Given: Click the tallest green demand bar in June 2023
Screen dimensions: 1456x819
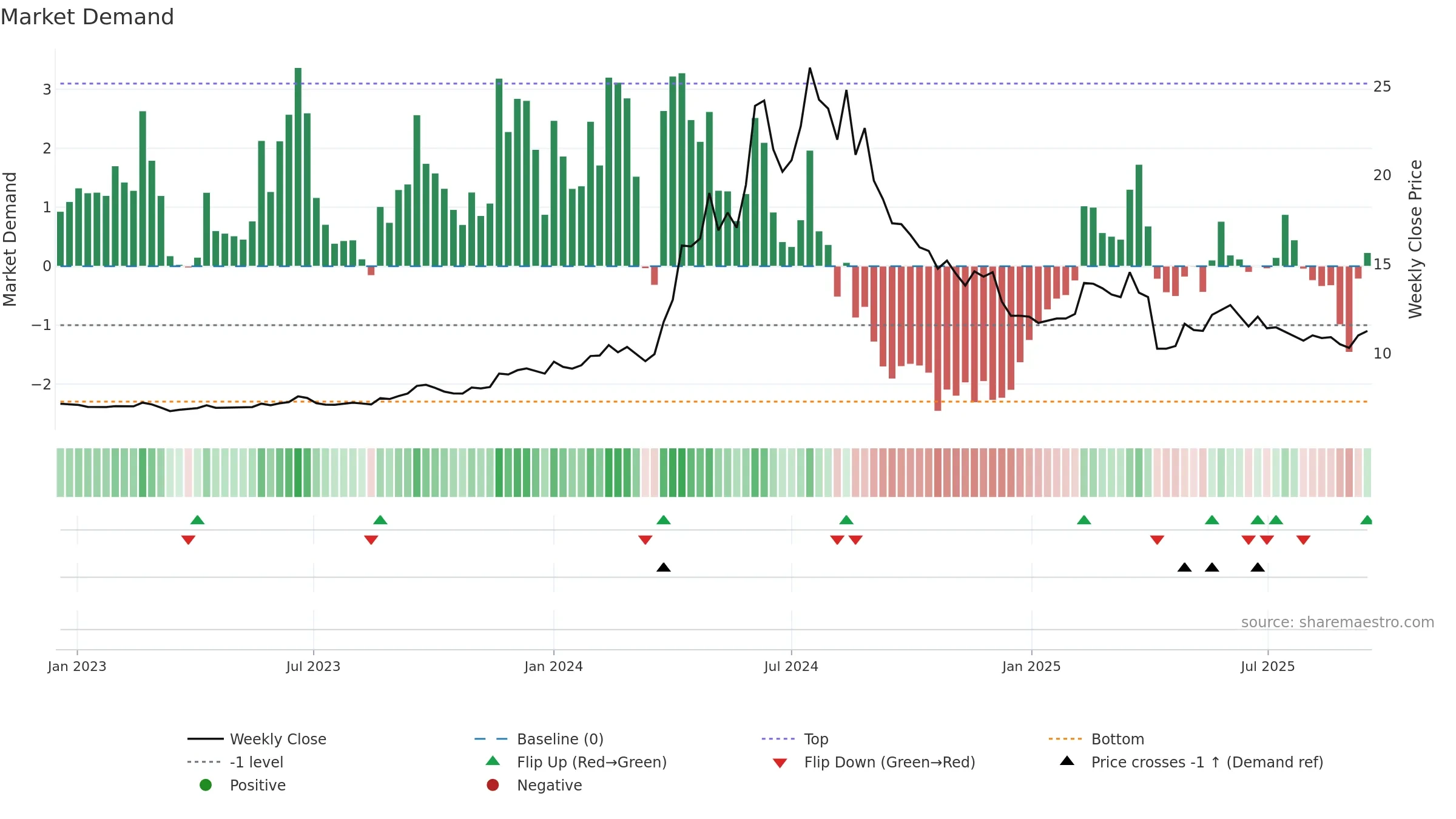Looking at the screenshot, I should point(298,167).
